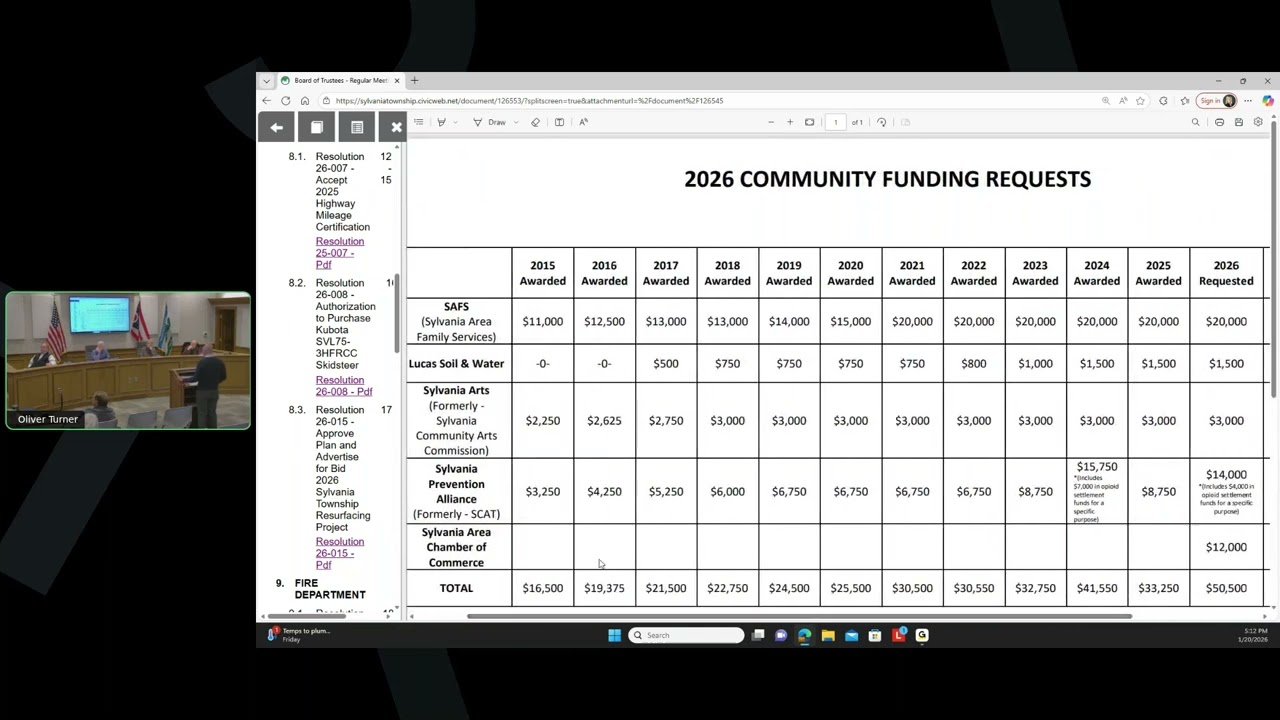
Task: Open the Windows Start menu
Action: pos(614,635)
